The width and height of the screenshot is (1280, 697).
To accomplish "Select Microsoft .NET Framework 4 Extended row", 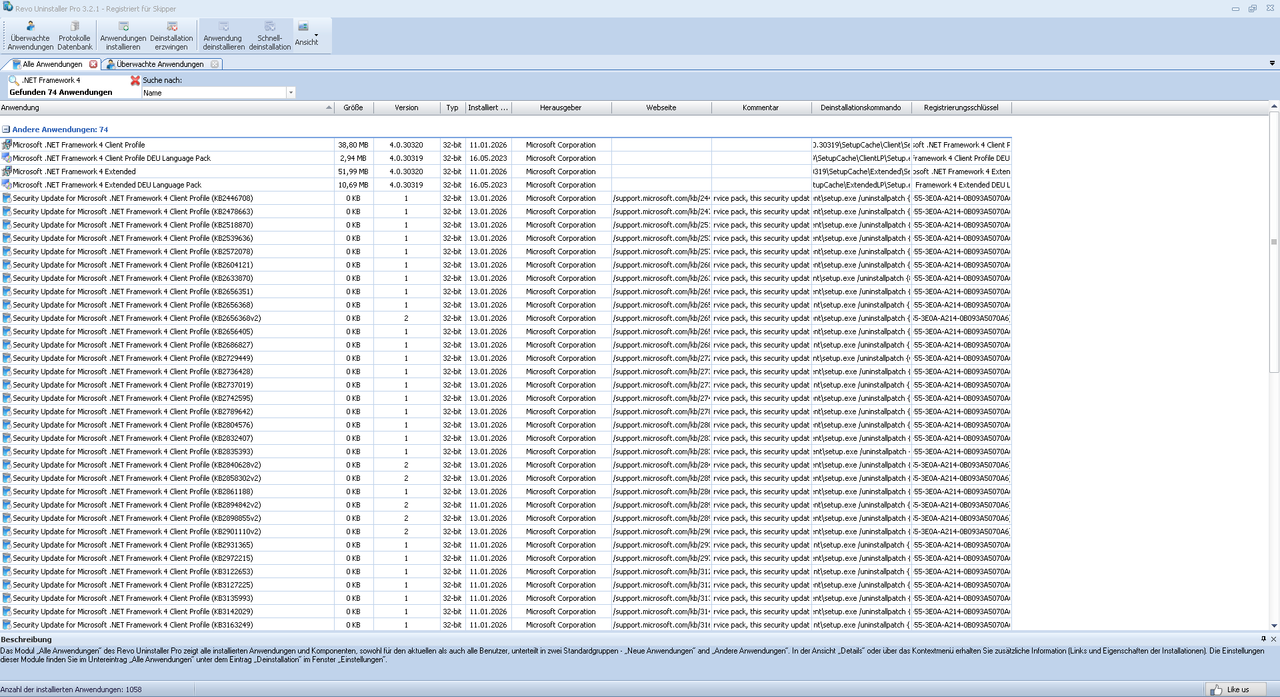I will pos(506,172).
